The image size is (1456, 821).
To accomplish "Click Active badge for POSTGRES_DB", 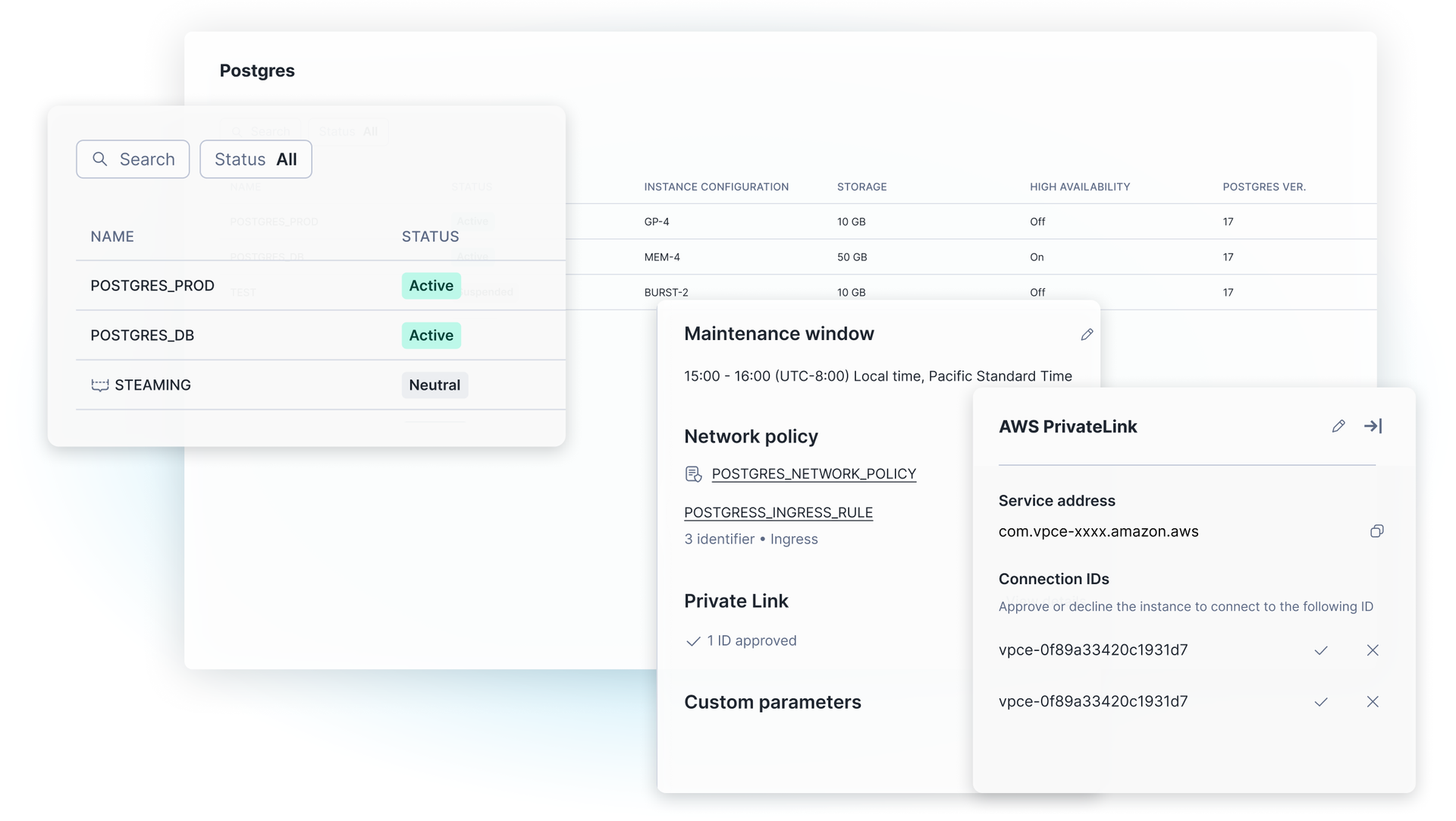I will tap(431, 335).
